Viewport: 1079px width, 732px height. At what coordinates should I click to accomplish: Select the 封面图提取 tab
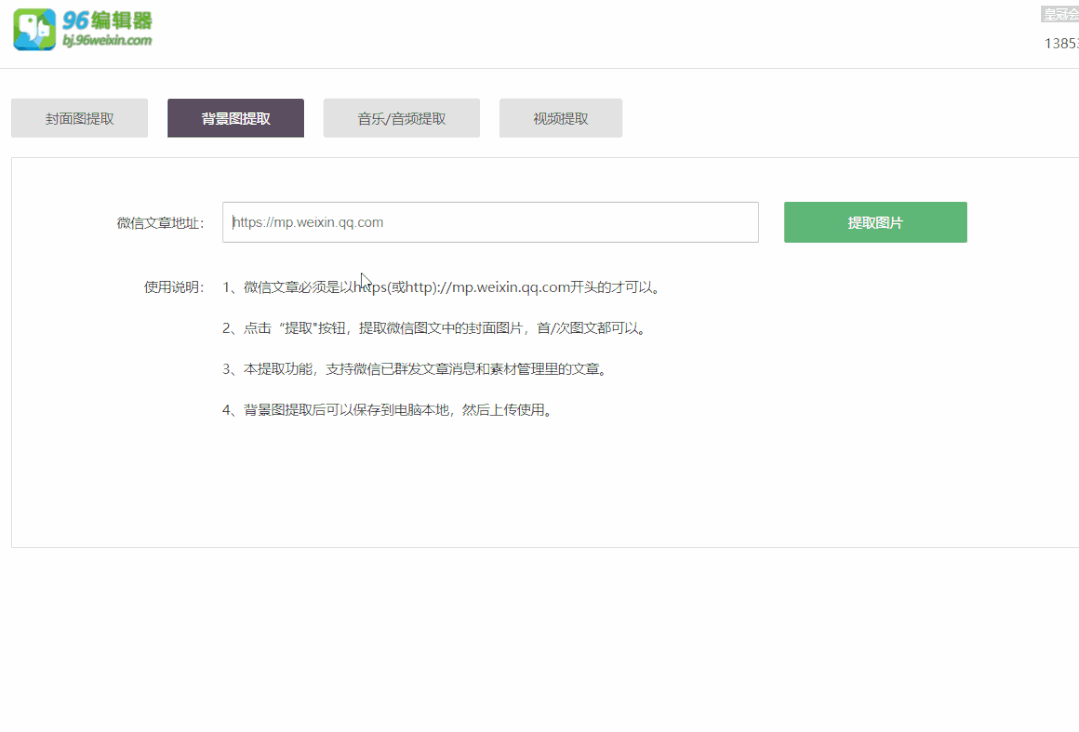[x=79, y=117]
